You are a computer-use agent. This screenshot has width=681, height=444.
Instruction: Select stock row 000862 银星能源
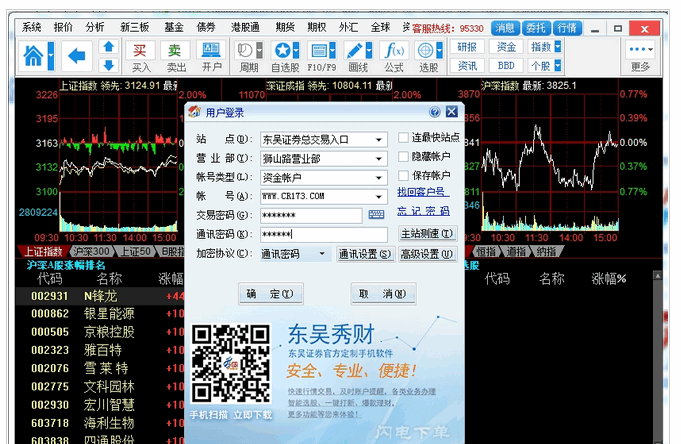click(100, 314)
